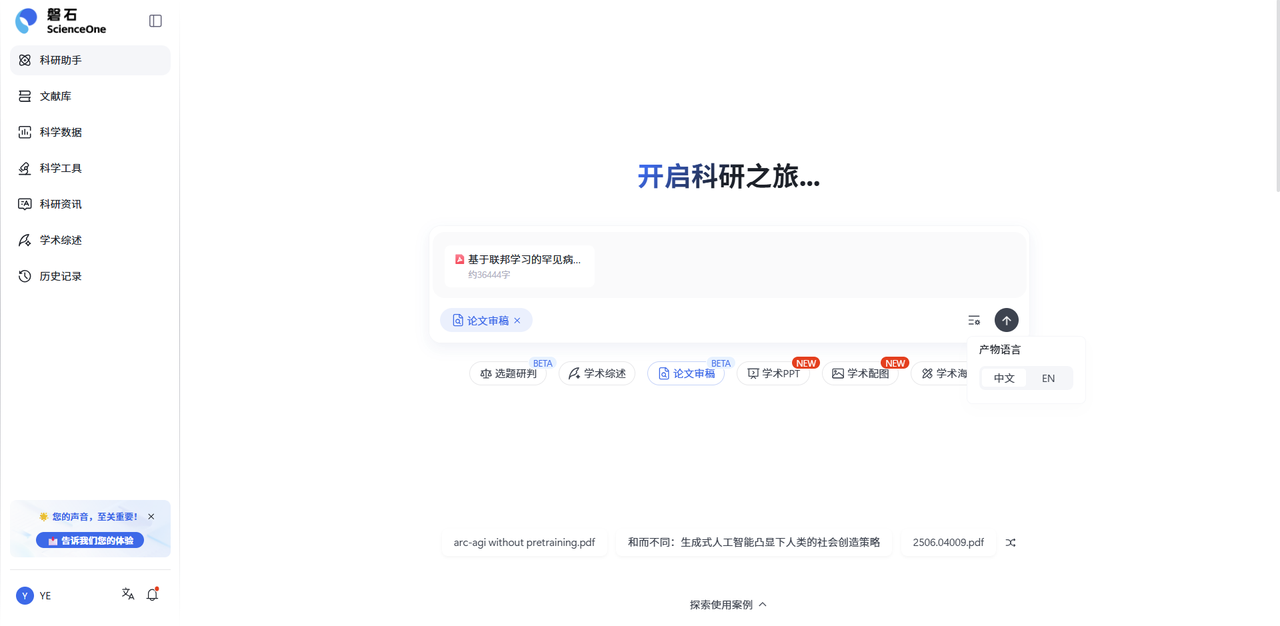
Task: Collapse the sidebar using the panel icon
Action: tap(155, 20)
